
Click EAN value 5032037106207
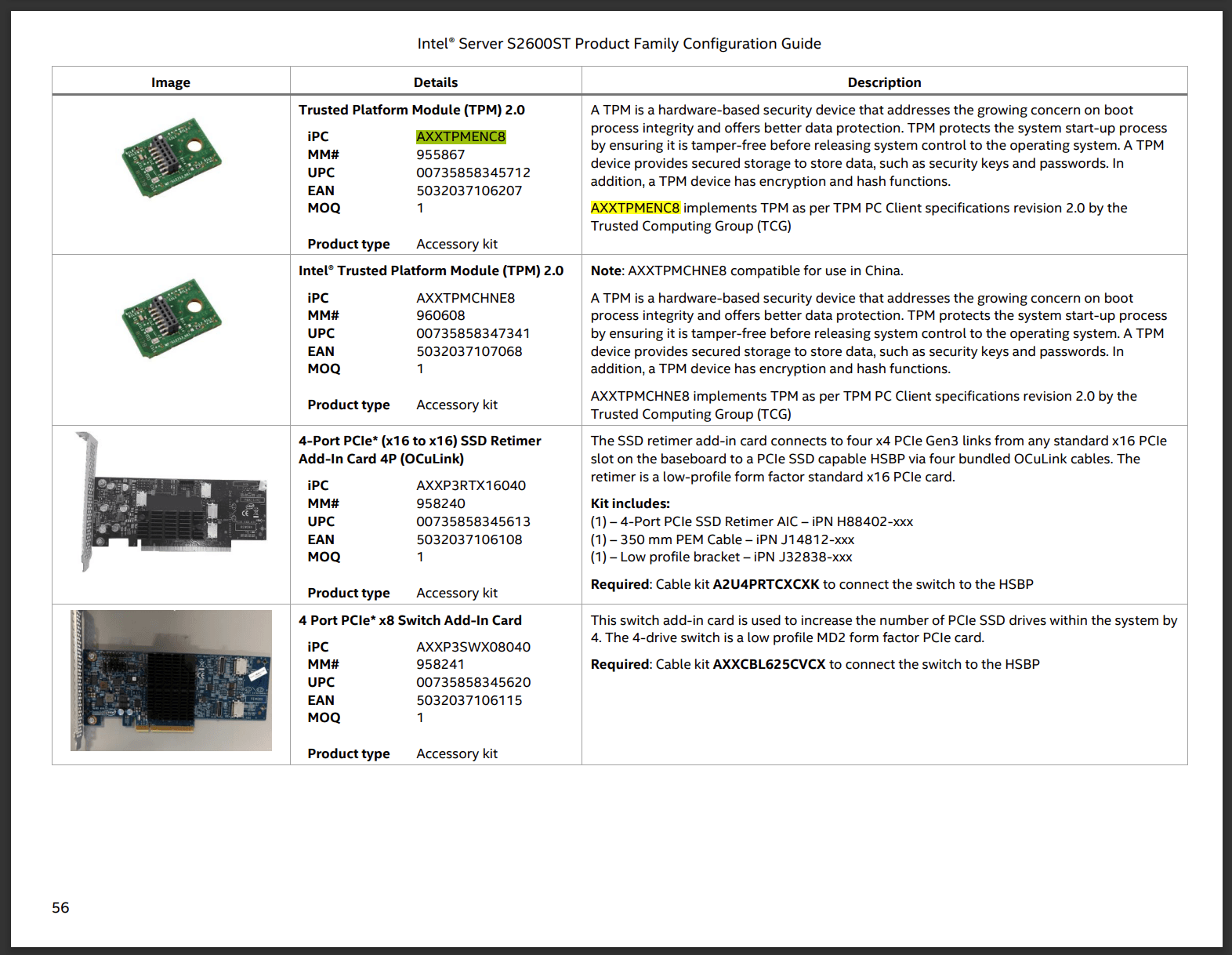point(469,191)
